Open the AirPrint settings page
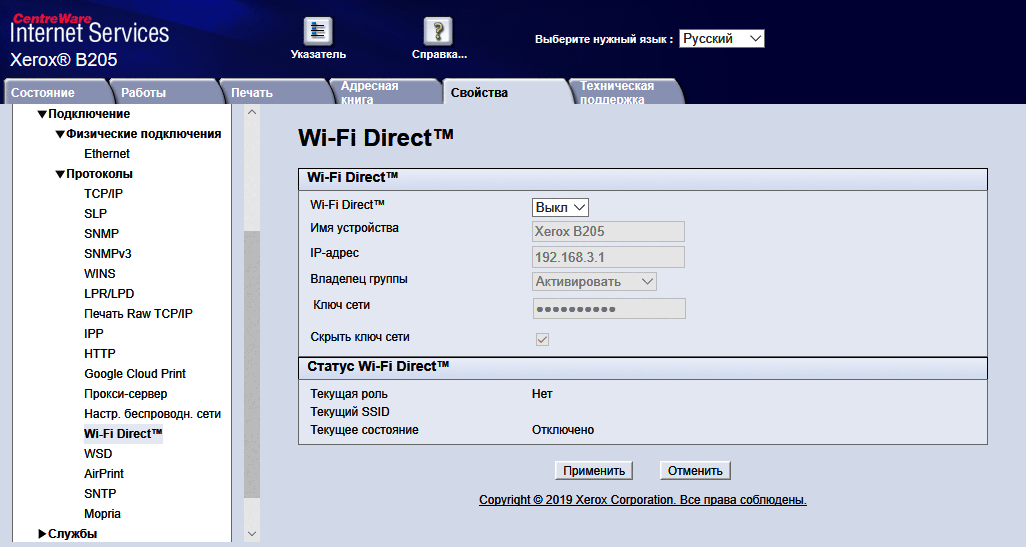Viewport: 1026px width, 547px height. click(104, 474)
